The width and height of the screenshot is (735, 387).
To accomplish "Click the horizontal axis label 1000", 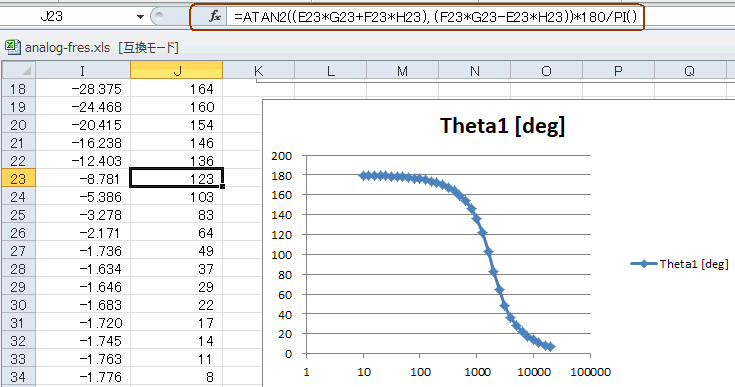I will [x=477, y=372].
